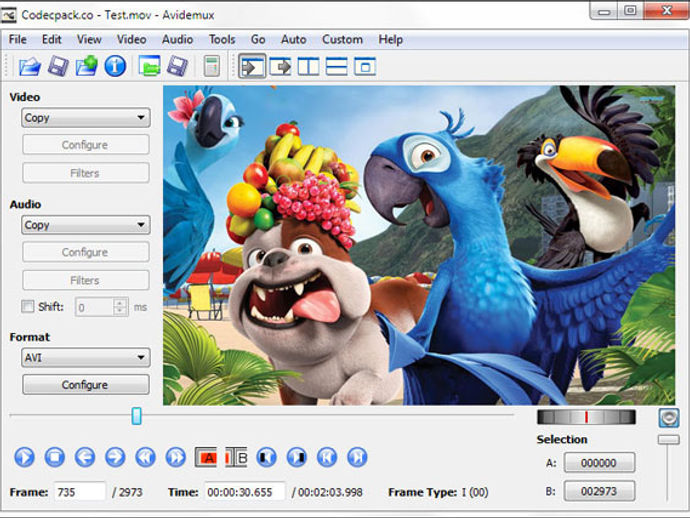Open the Tools menu
The height and width of the screenshot is (518, 690).
pyautogui.click(x=222, y=40)
